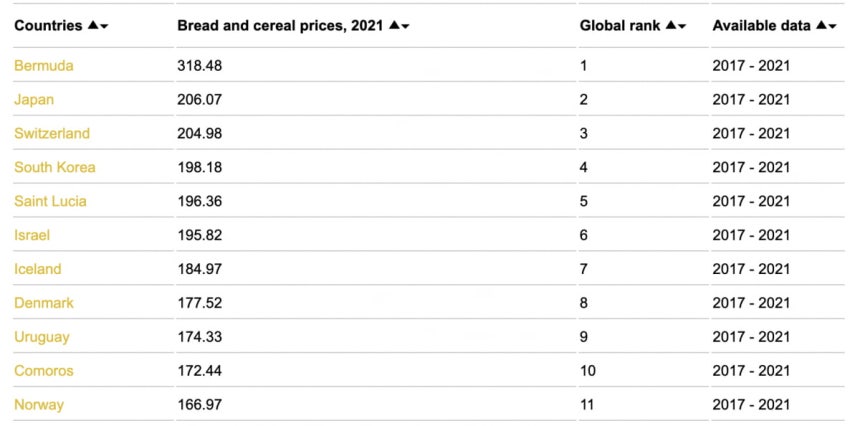860x426 pixels.
Task: Open the Switzerland country link
Action: tap(52, 134)
